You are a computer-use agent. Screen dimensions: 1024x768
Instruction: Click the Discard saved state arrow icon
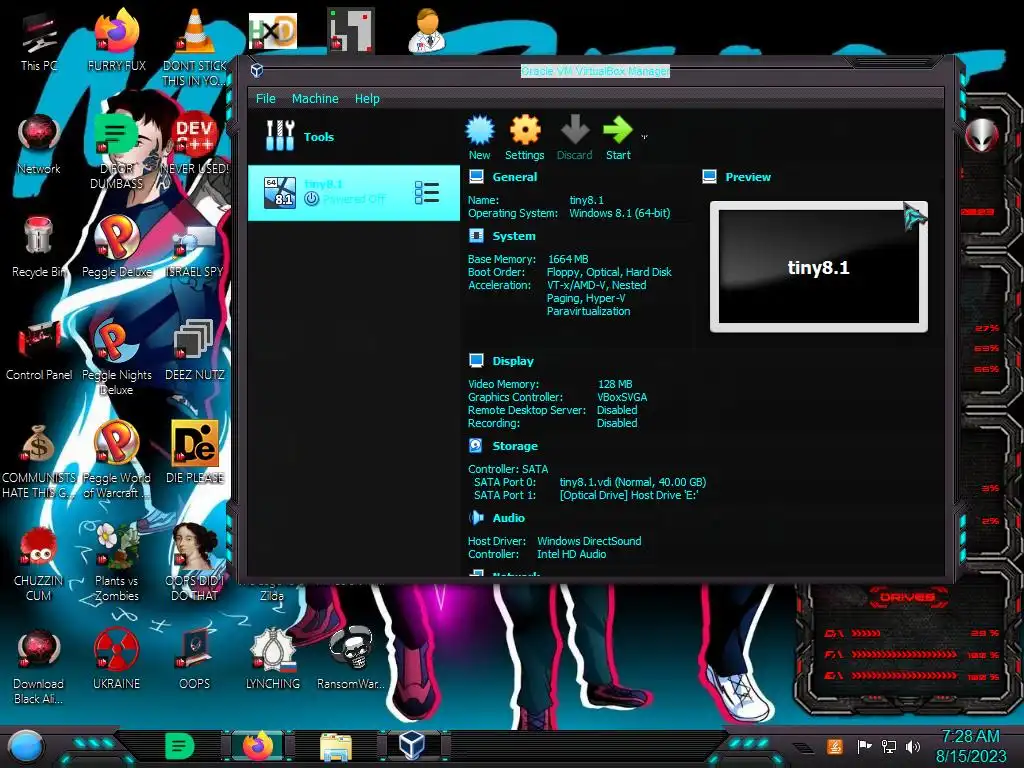(575, 130)
